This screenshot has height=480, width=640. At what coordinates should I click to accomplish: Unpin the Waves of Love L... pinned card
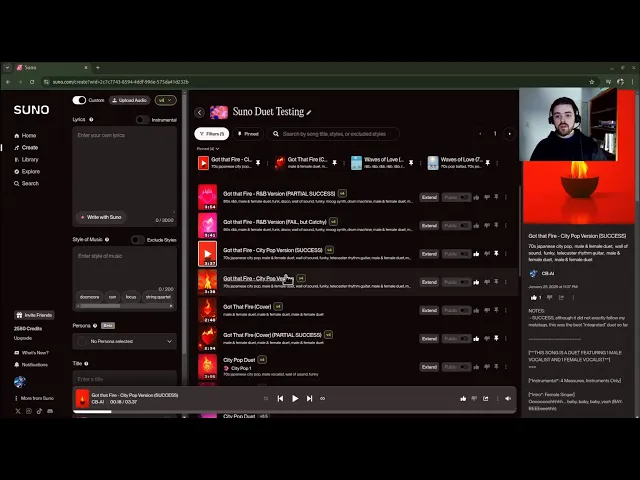pyautogui.click(x=411, y=163)
